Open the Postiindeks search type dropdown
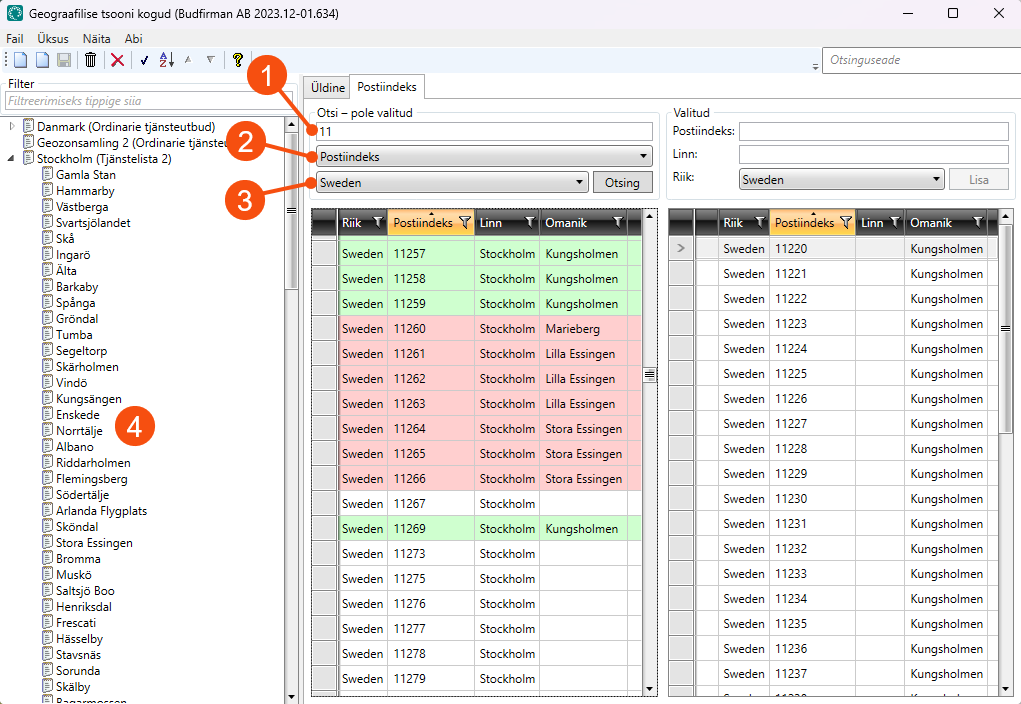The height and width of the screenshot is (704, 1021). point(484,156)
